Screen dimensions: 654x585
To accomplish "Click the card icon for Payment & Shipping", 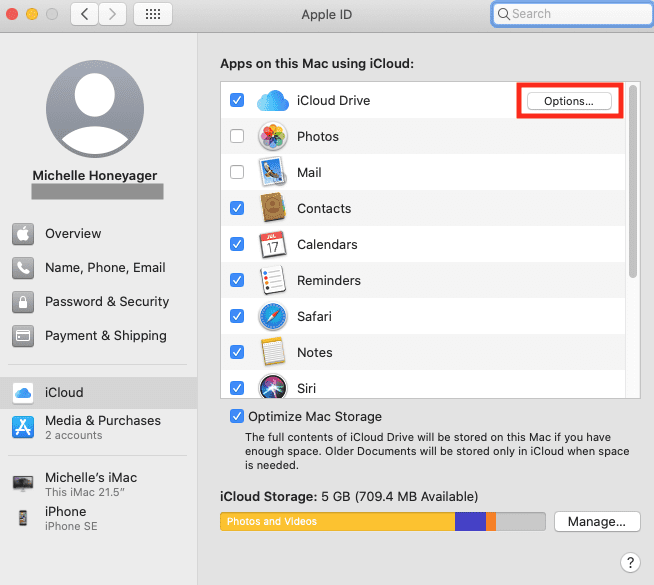I will tap(23, 336).
